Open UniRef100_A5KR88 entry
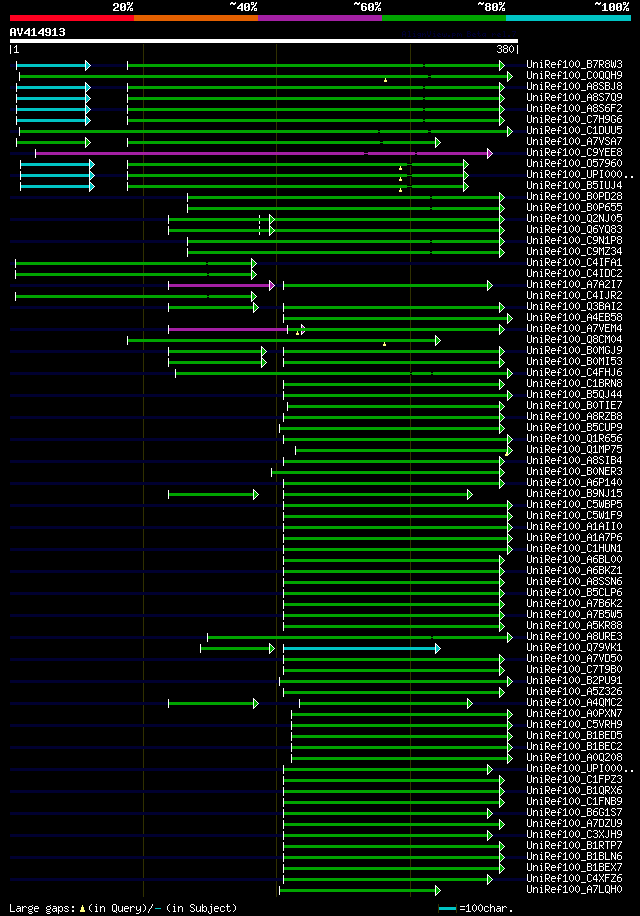The height and width of the screenshot is (916, 640). [574, 626]
